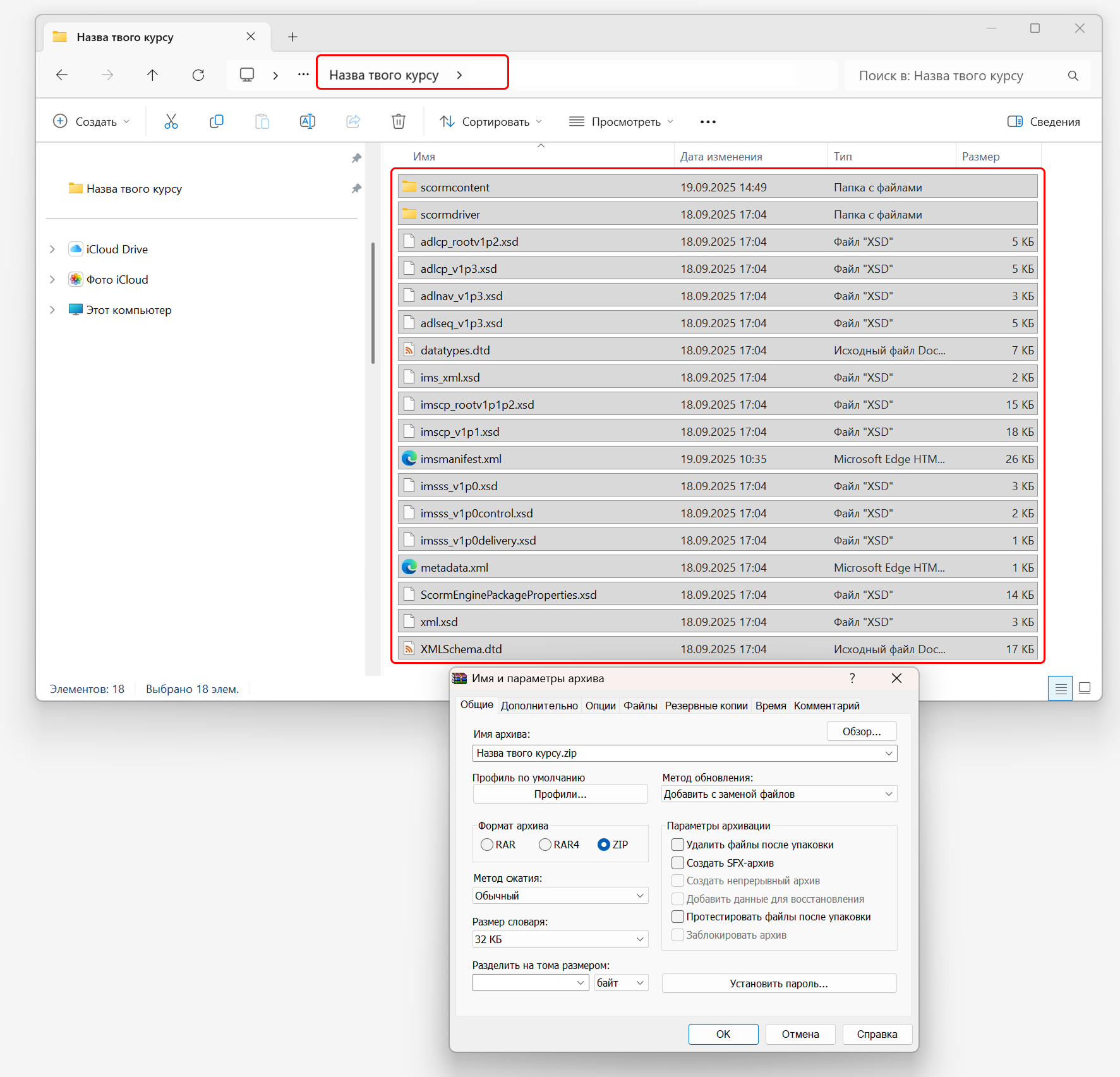Click the Delete trash bin icon
Image resolution: width=1120 pixels, height=1077 pixels.
[x=398, y=121]
